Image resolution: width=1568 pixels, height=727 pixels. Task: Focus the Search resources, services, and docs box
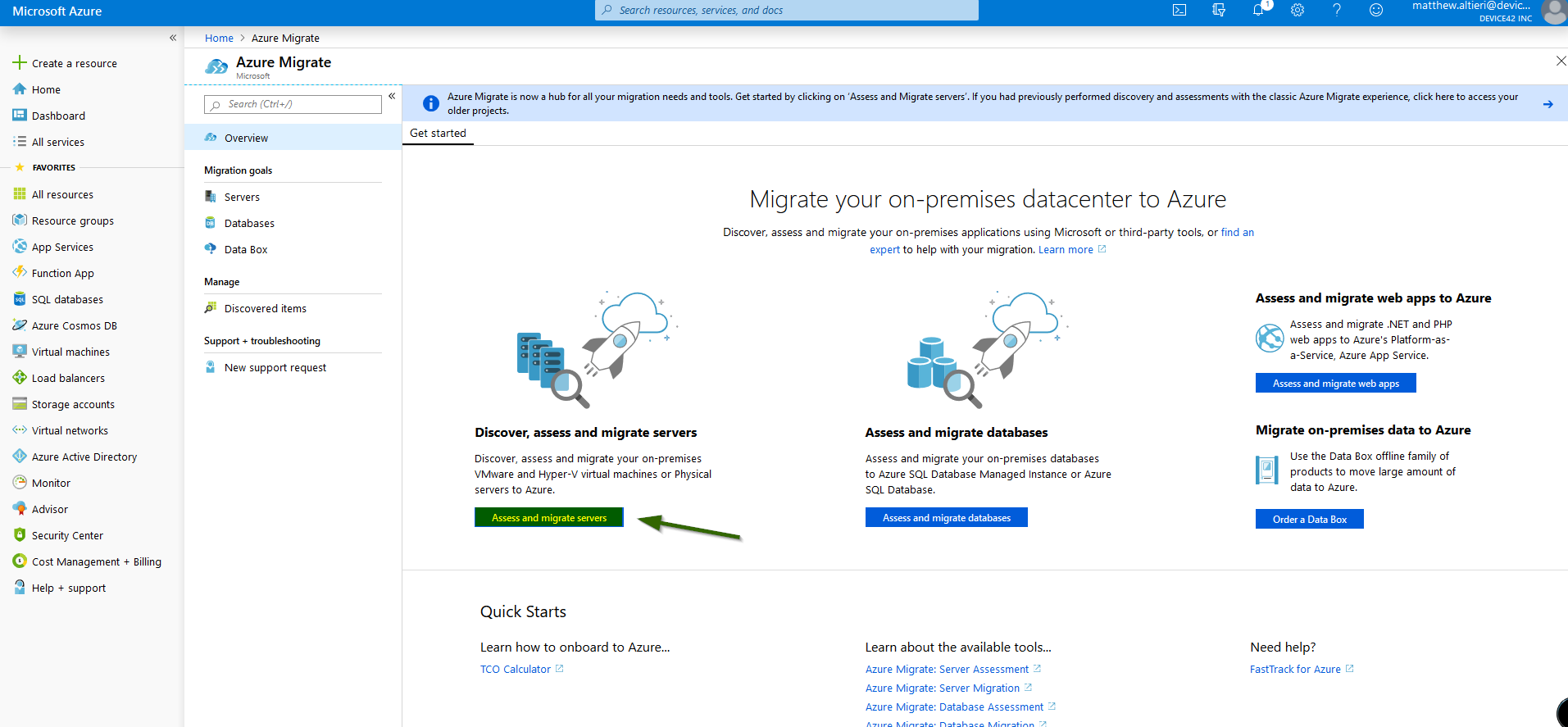point(787,10)
